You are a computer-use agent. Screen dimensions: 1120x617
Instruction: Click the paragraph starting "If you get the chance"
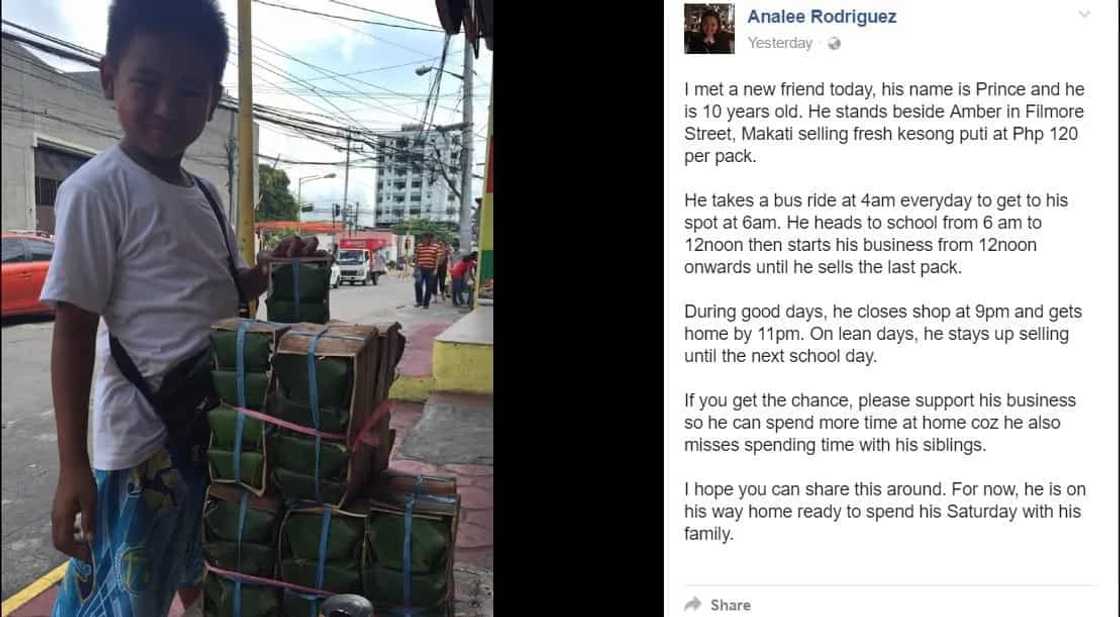(x=880, y=422)
